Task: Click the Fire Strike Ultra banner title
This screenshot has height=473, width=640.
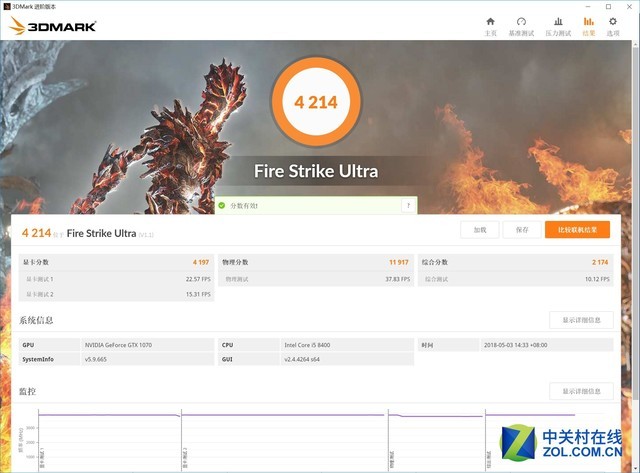Action: point(316,171)
